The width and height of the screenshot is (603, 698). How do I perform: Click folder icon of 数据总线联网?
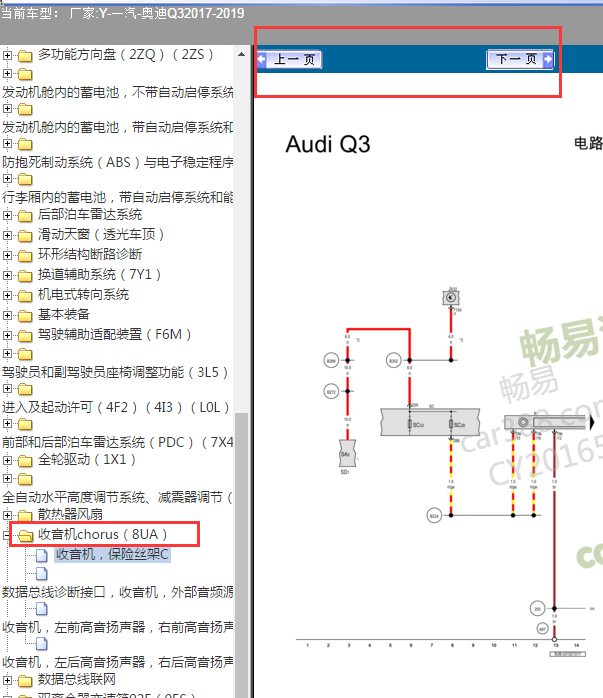coord(25,681)
